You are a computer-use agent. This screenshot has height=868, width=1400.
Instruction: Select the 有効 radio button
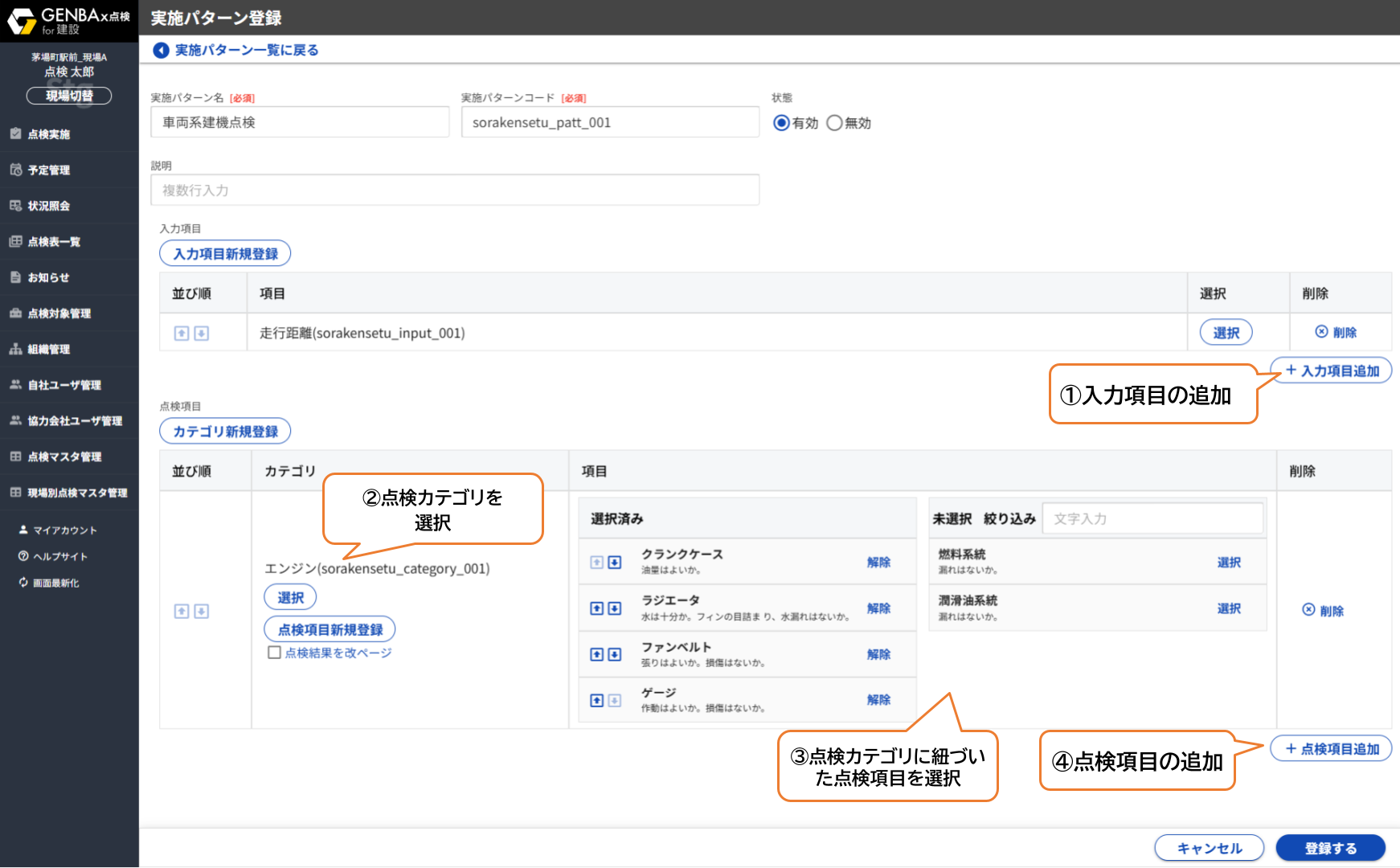pos(780,123)
